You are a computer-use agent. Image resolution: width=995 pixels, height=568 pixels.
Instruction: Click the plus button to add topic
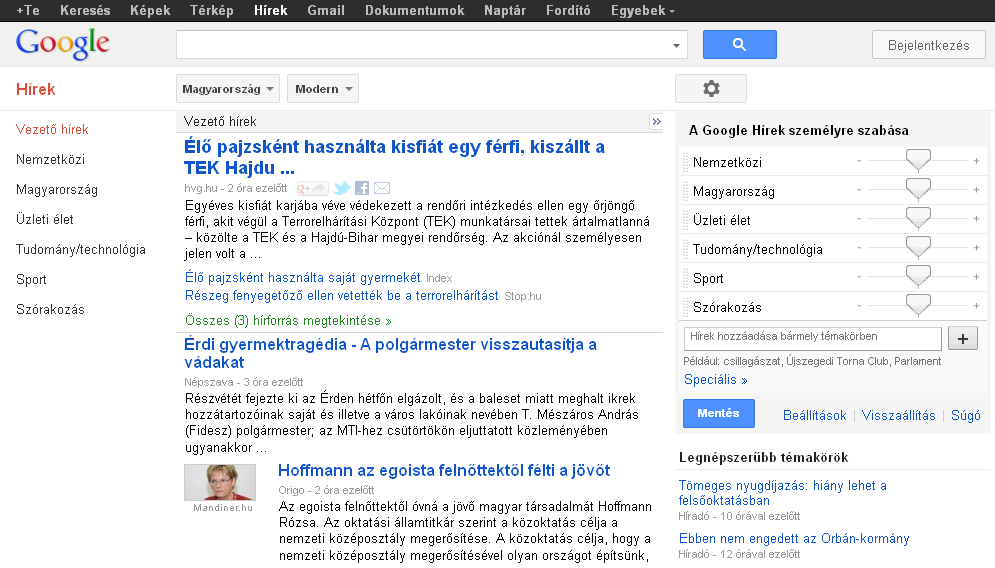[x=963, y=338]
